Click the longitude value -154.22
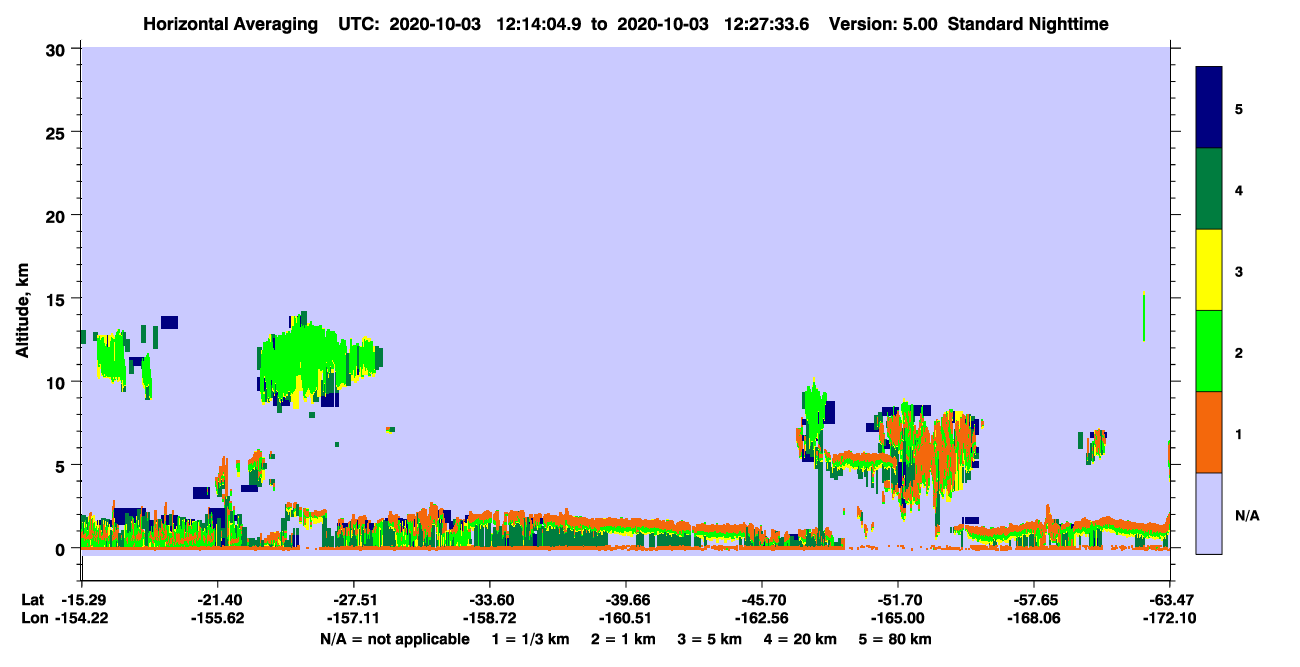Viewport: 1300px width, 667px height. coord(82,619)
